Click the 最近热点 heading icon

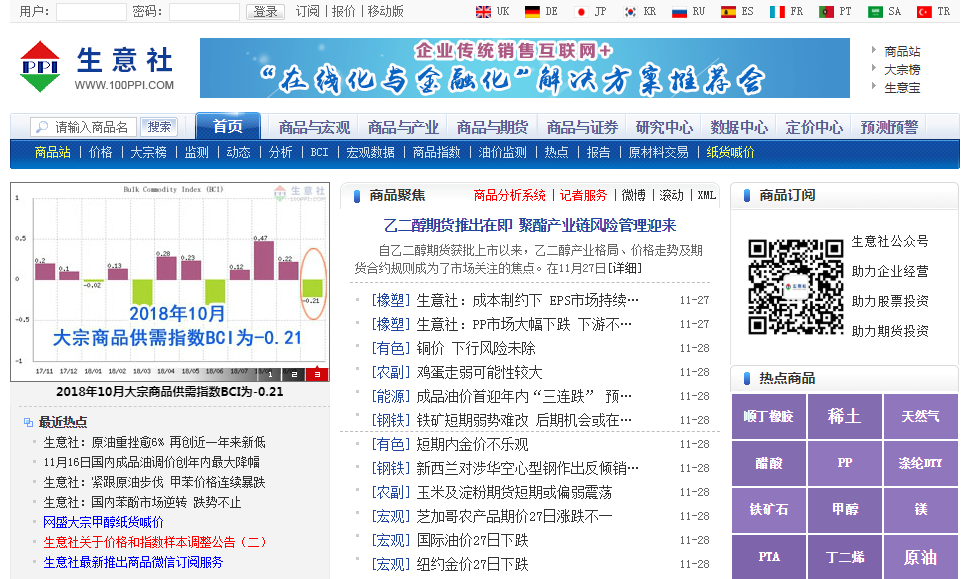[28, 422]
